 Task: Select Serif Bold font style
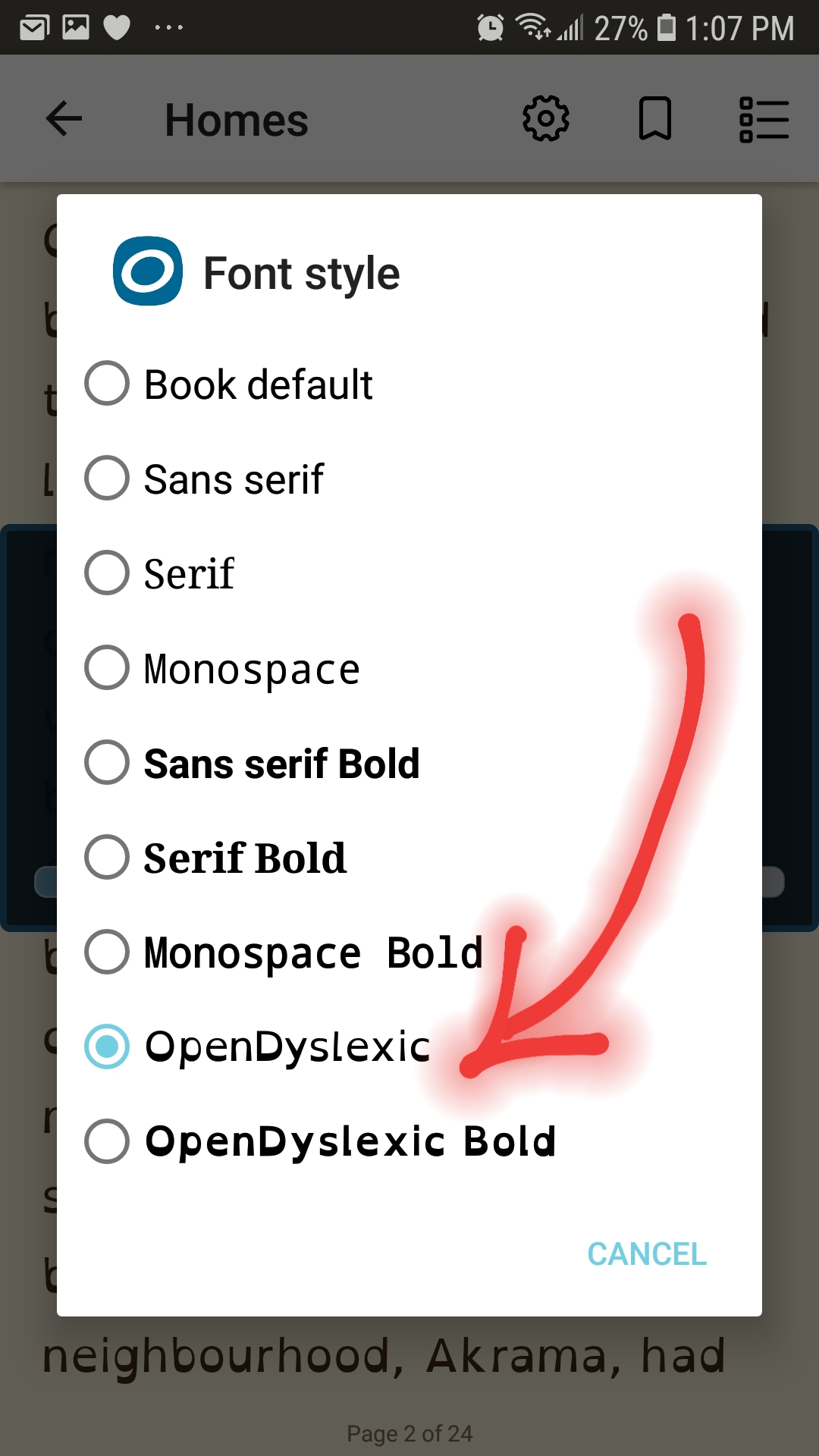point(409,858)
